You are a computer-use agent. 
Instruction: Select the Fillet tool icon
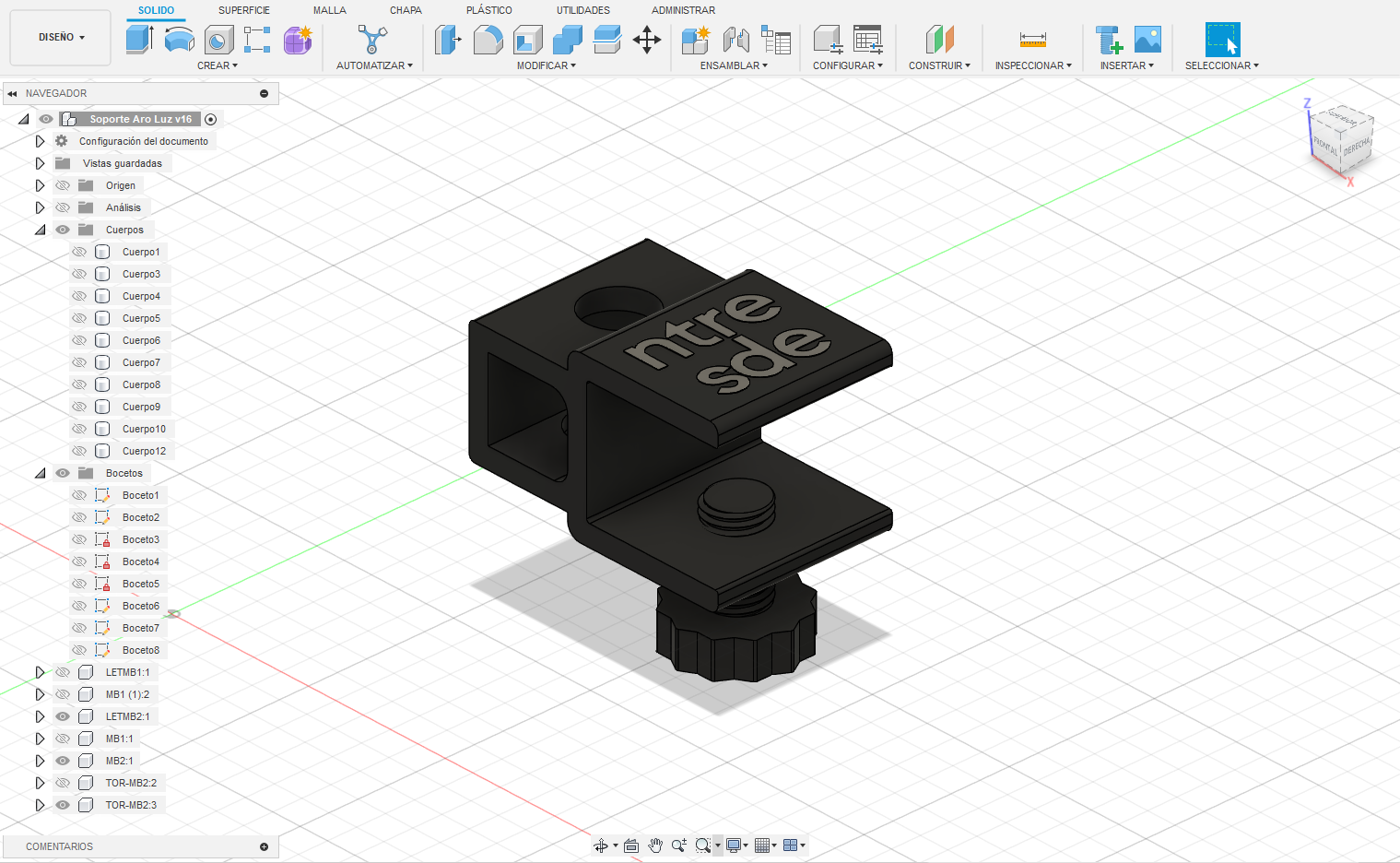click(x=488, y=40)
